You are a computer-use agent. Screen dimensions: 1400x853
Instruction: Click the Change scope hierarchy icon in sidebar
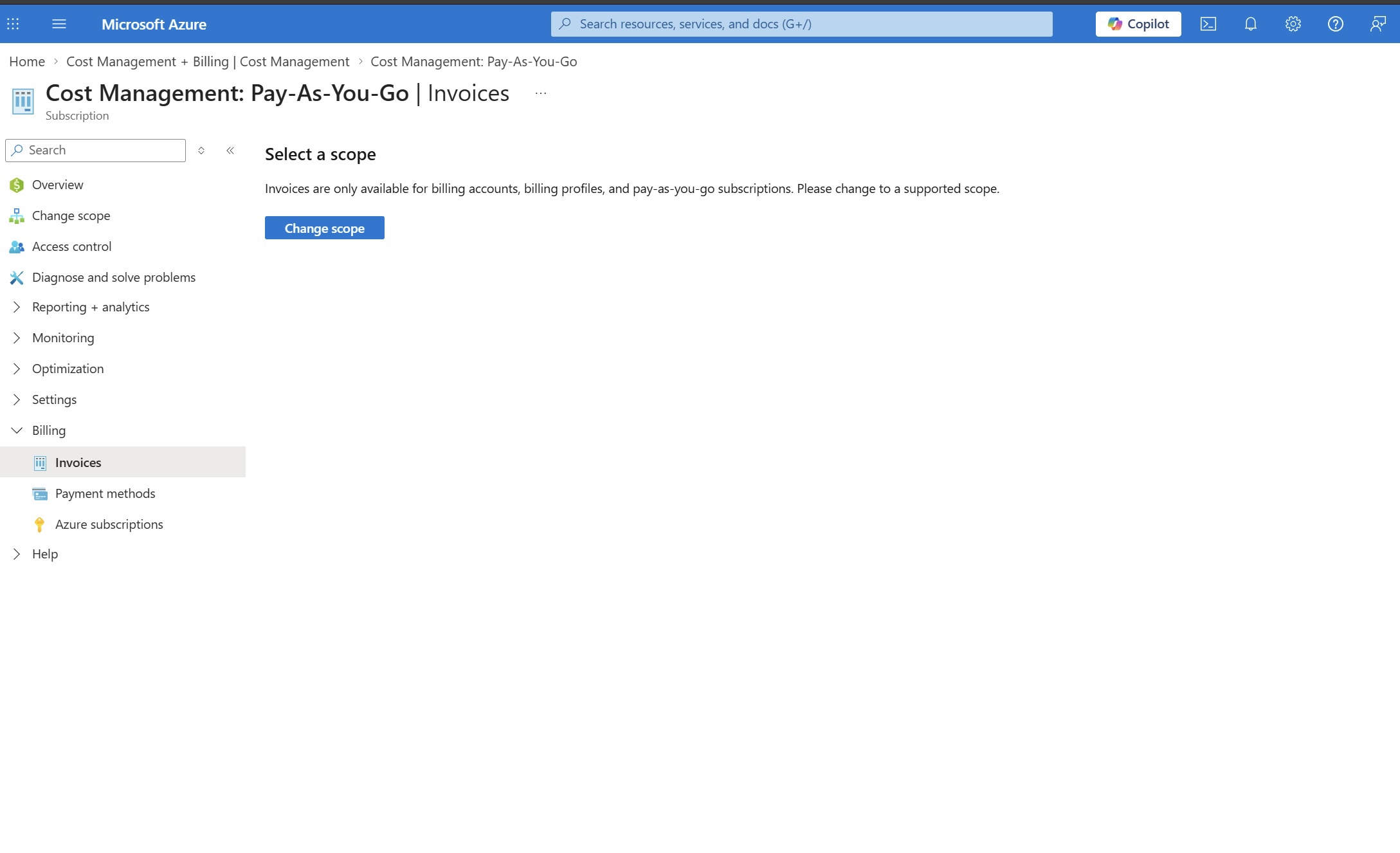(17, 216)
